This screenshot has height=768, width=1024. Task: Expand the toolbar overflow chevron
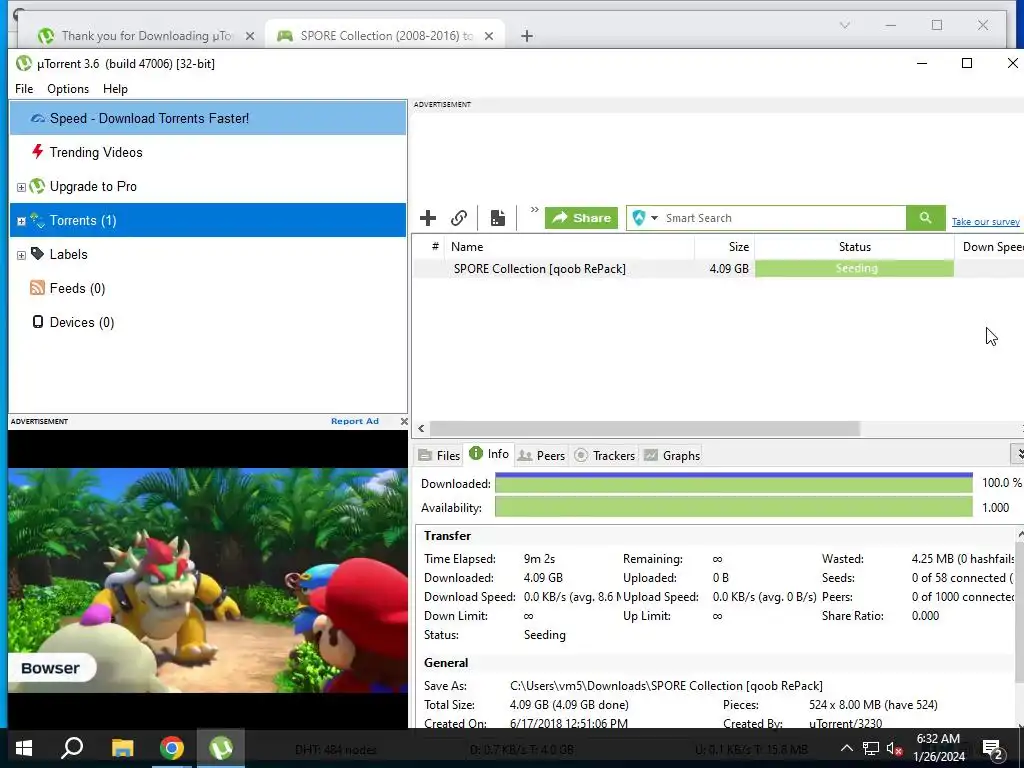pos(534,210)
